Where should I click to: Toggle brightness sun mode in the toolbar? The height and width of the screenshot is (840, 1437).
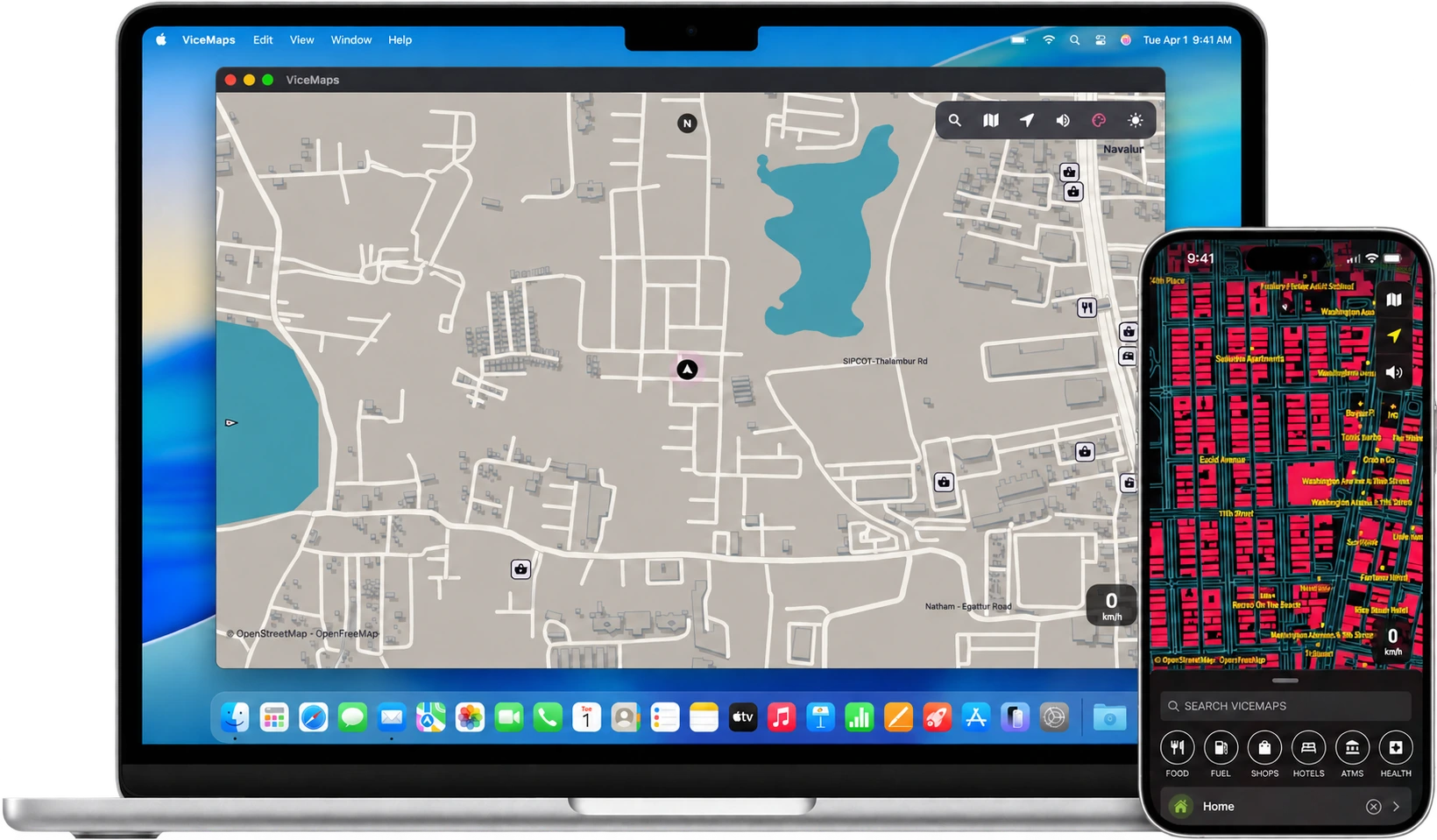coord(1135,121)
